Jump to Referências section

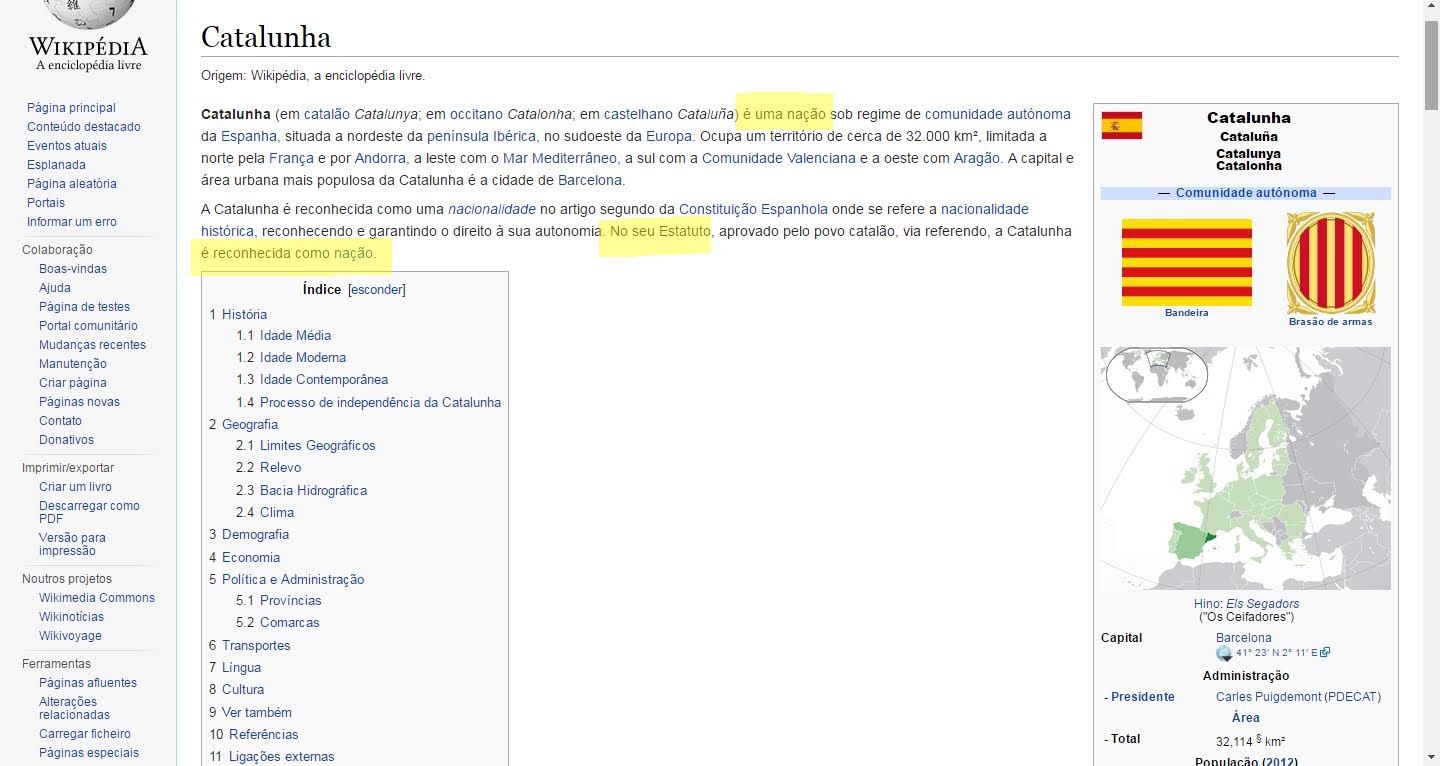(x=264, y=734)
